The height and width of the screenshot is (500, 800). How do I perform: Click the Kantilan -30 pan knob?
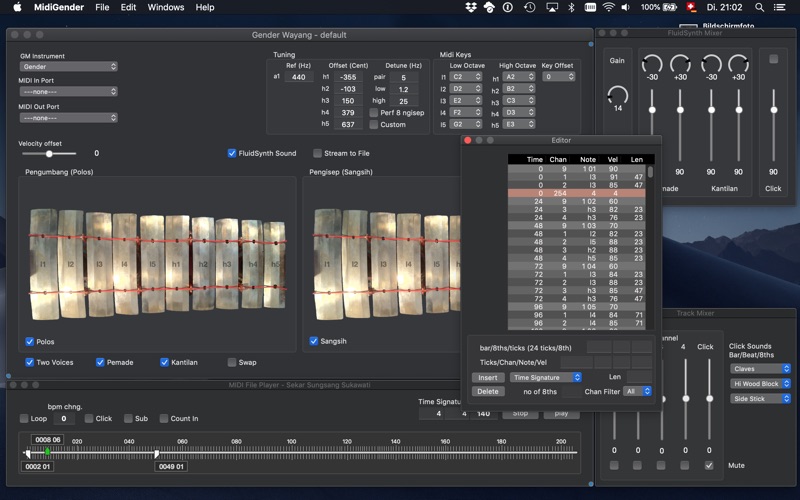point(711,64)
